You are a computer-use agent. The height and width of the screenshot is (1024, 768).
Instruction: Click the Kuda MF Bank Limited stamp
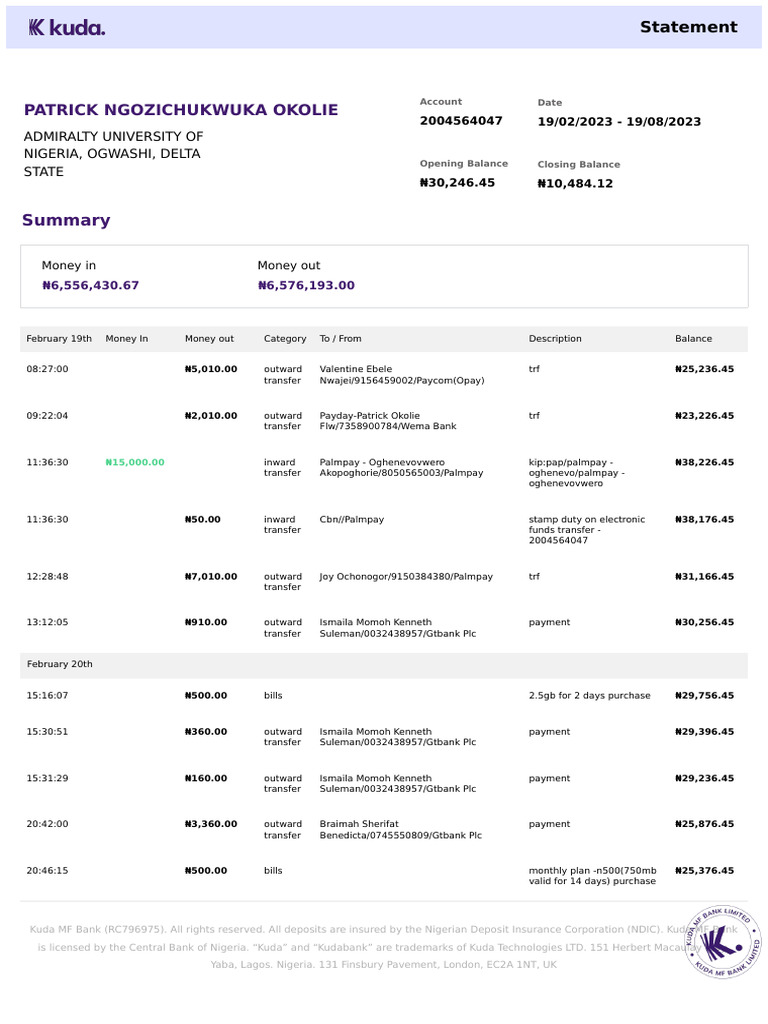point(722,939)
